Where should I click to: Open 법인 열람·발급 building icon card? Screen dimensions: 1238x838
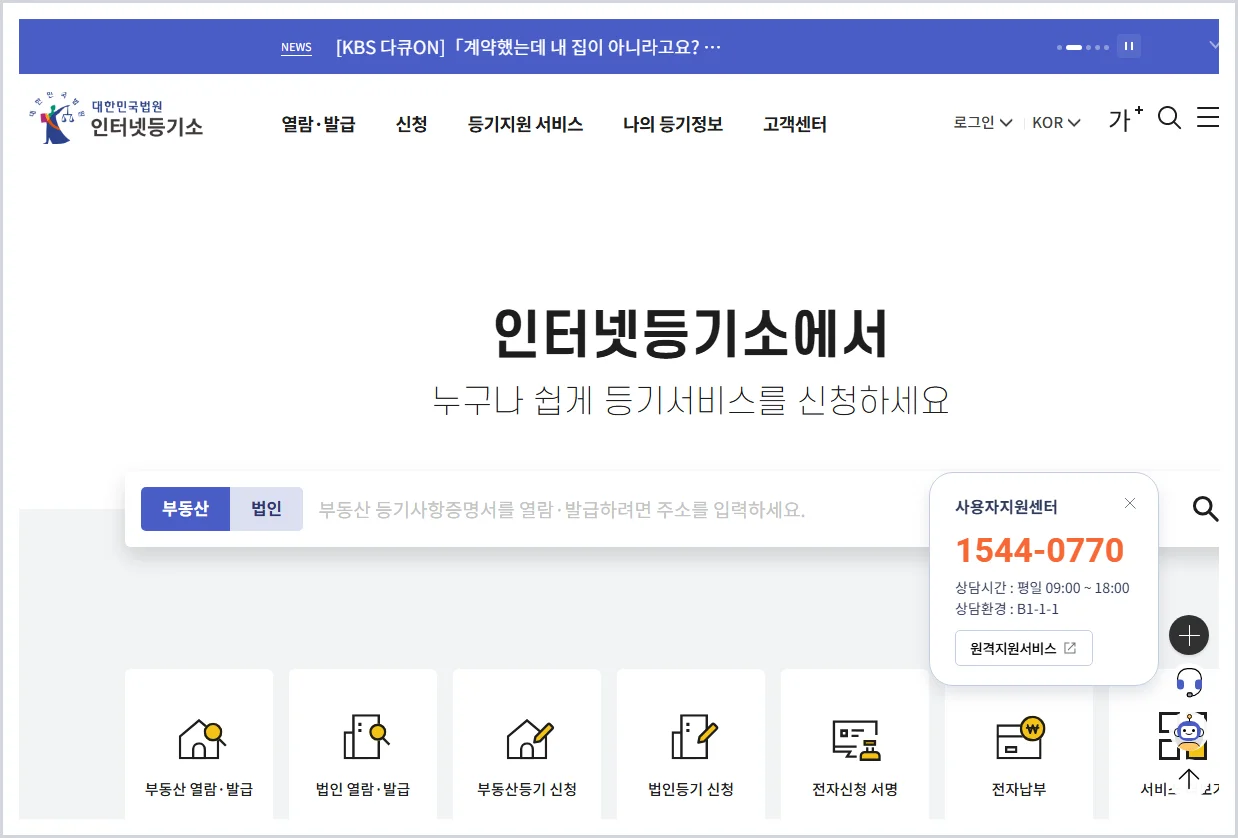coord(363,743)
